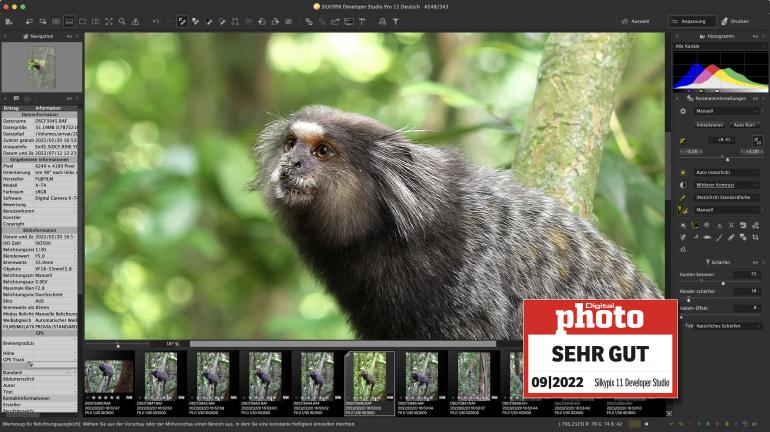Click the auto exposure square button icon
This screenshot has width=770, height=432.
[x=757, y=141]
